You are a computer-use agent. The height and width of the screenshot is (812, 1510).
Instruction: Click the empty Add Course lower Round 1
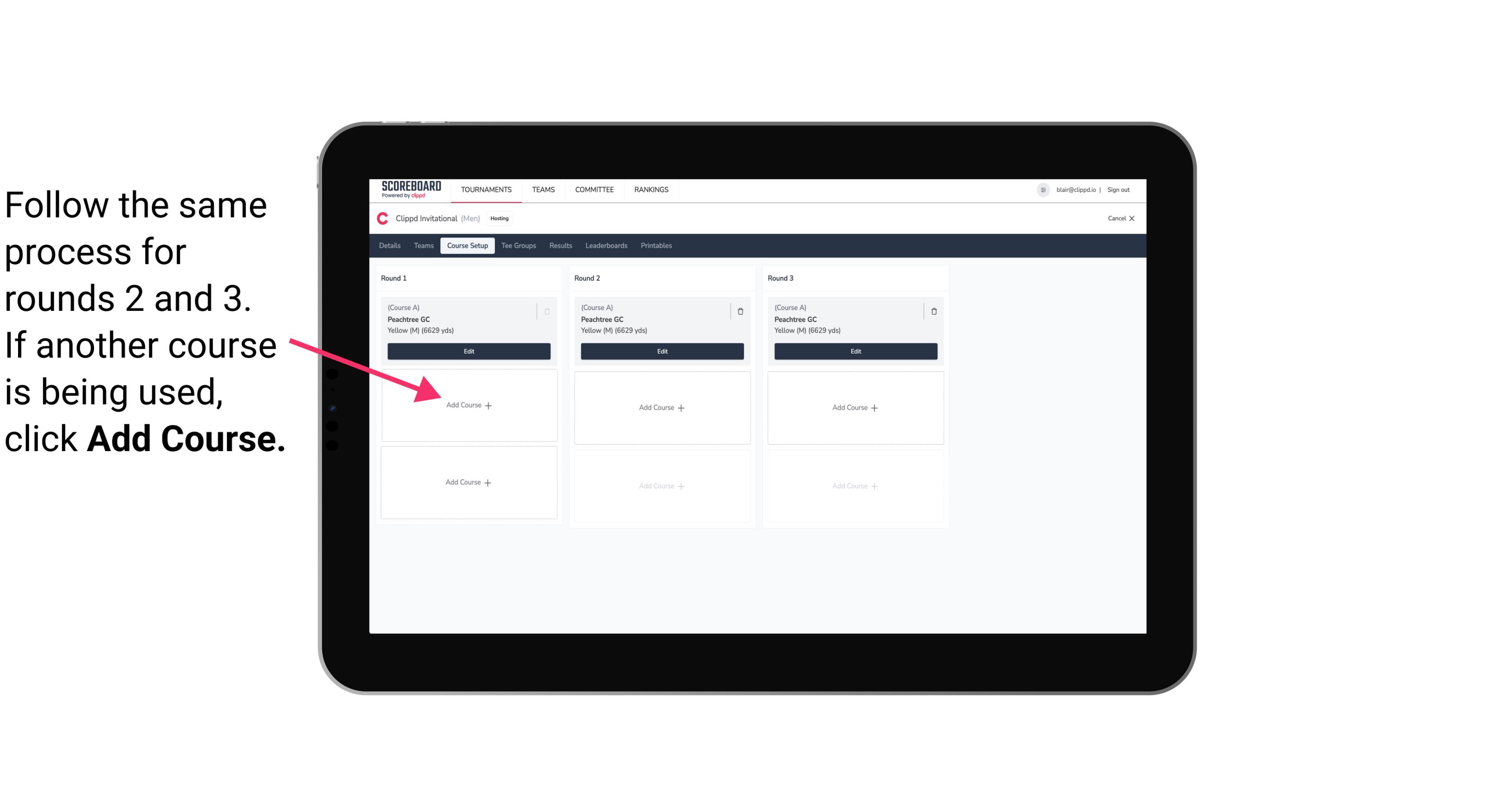point(468,482)
